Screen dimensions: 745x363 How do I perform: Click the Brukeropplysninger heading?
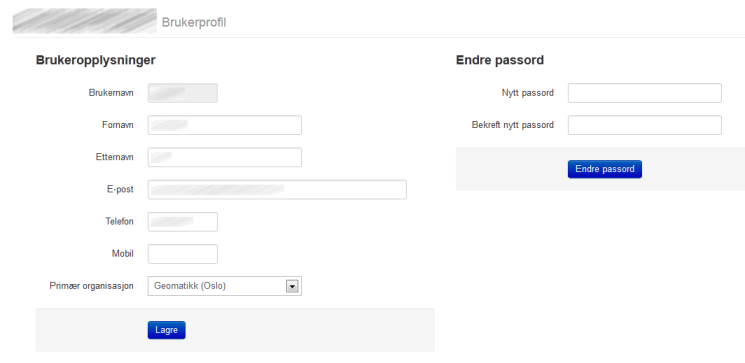point(96,60)
